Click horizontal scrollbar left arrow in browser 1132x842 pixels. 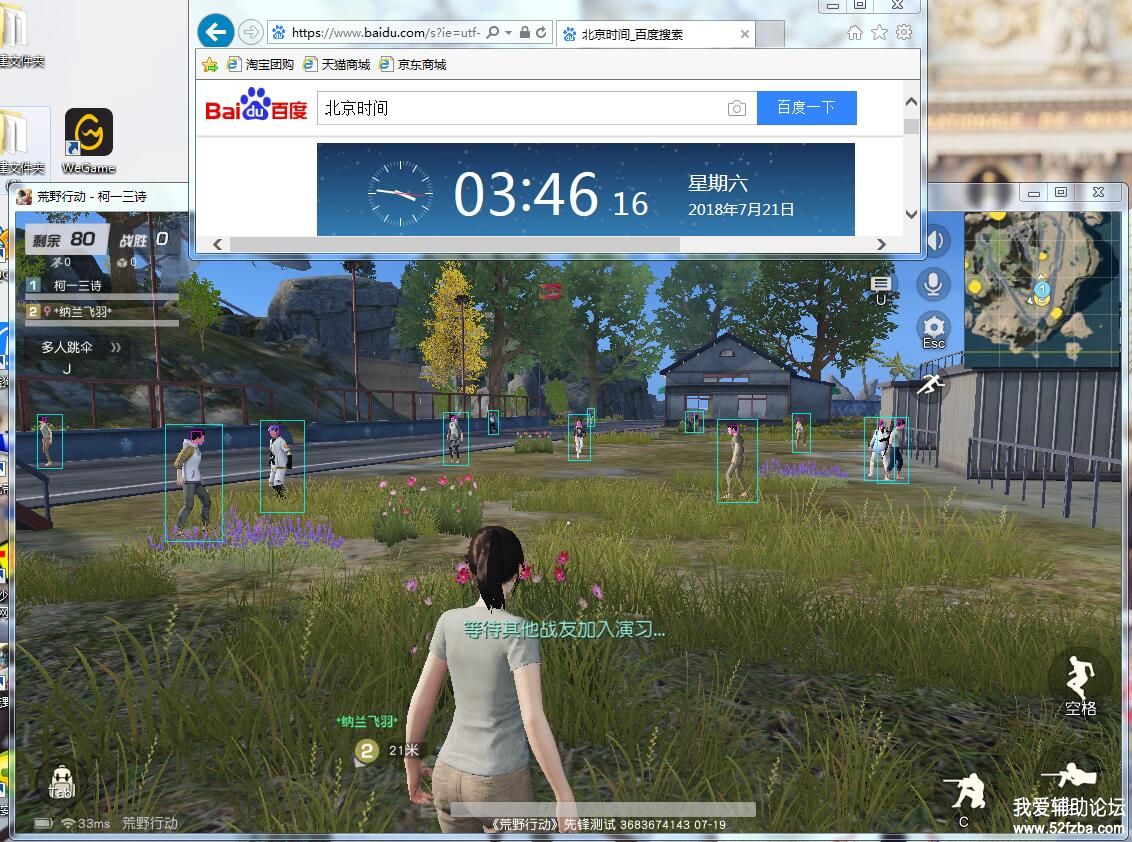click(217, 244)
